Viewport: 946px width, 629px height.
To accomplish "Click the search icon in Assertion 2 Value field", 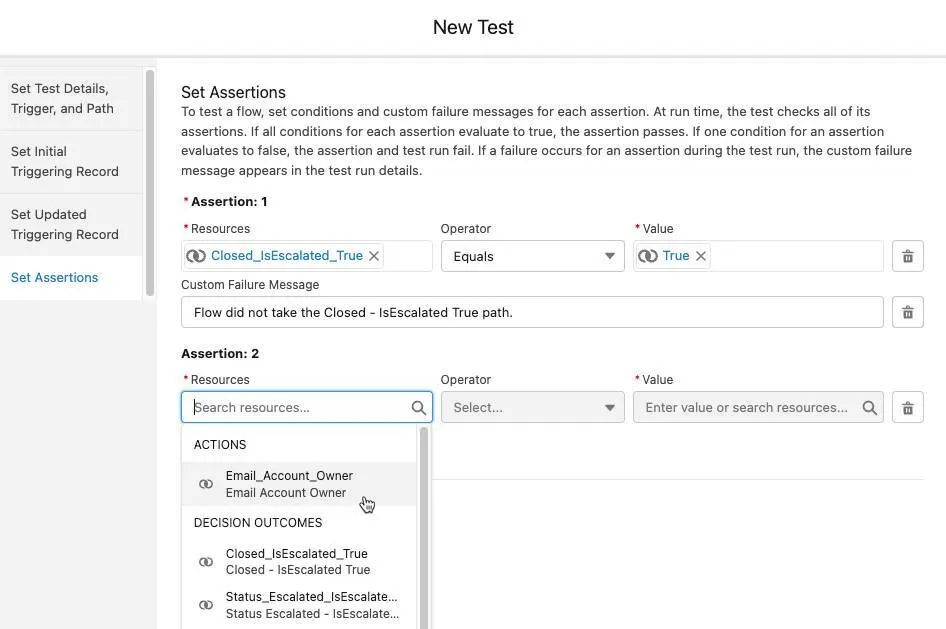I will 869,406.
